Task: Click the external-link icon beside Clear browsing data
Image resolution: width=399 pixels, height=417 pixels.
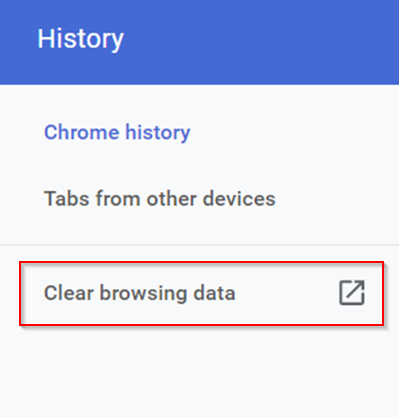Action: pos(352,293)
